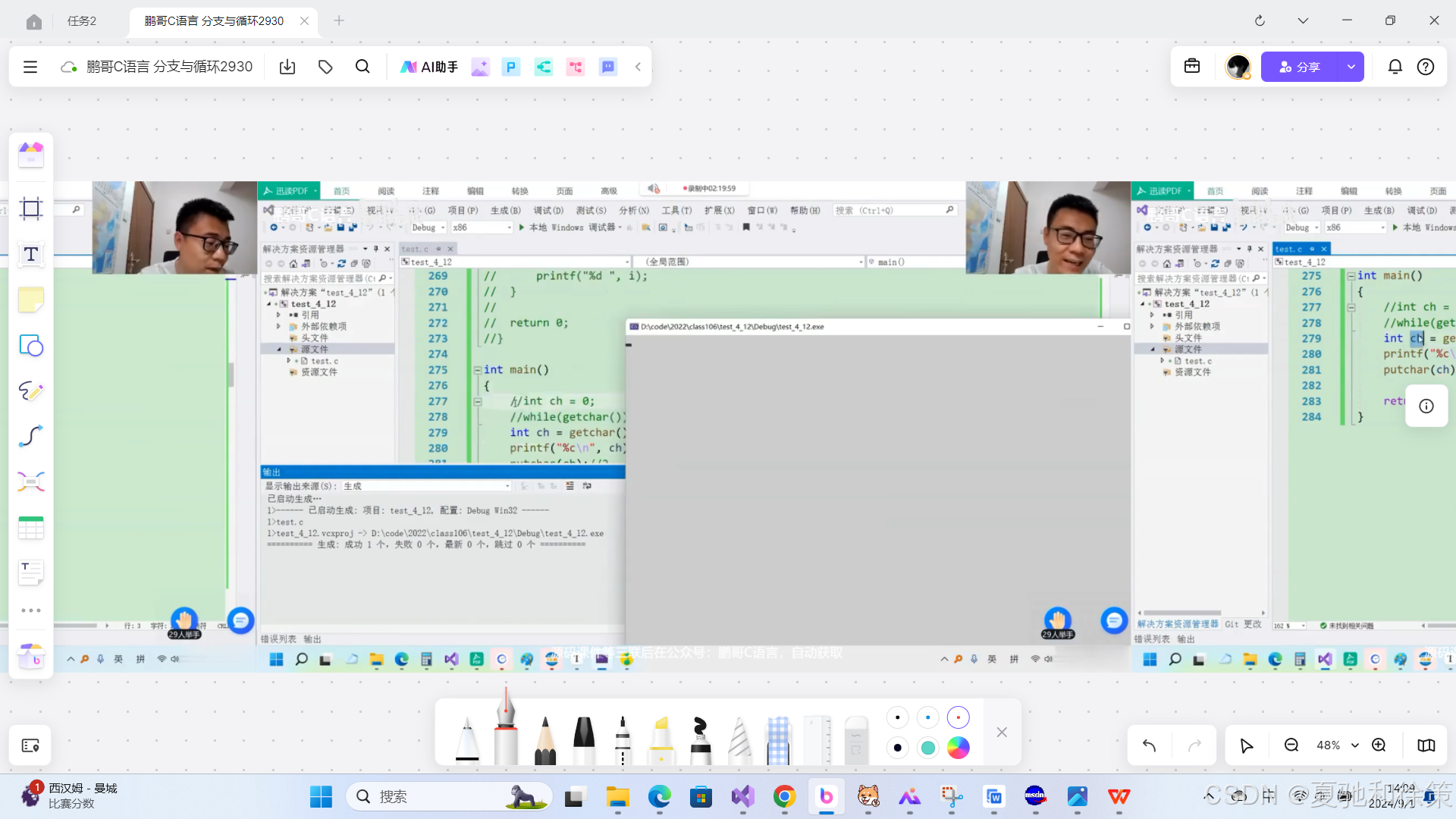
Task: Open the hamburger main menu
Action: click(x=30, y=67)
